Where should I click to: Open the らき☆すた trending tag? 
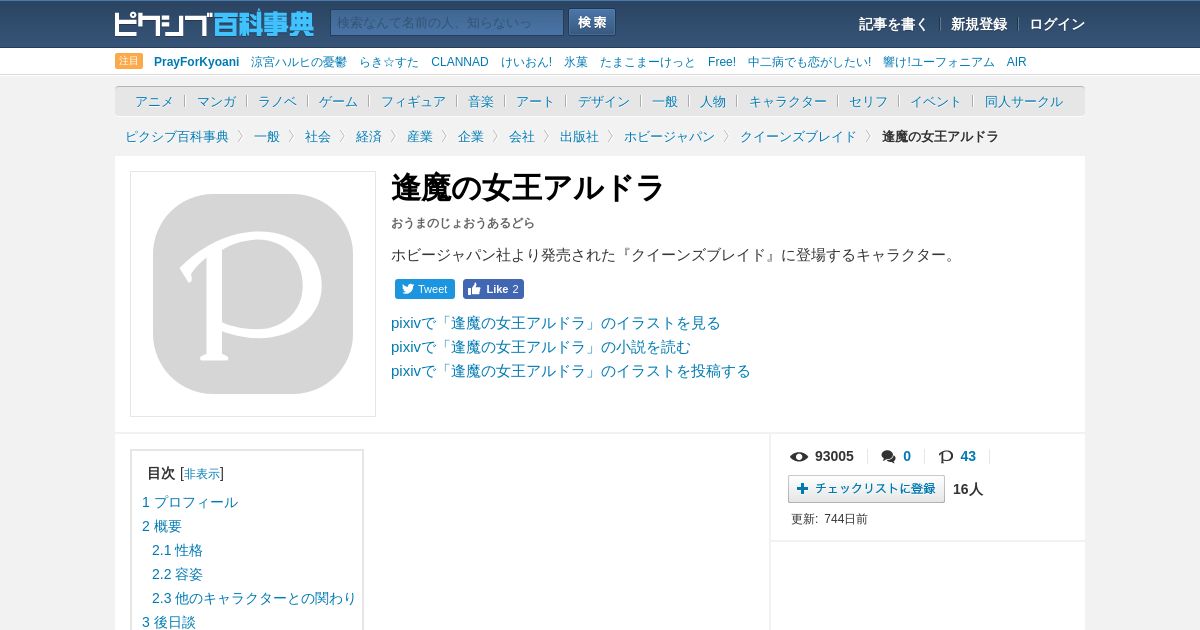[x=389, y=62]
